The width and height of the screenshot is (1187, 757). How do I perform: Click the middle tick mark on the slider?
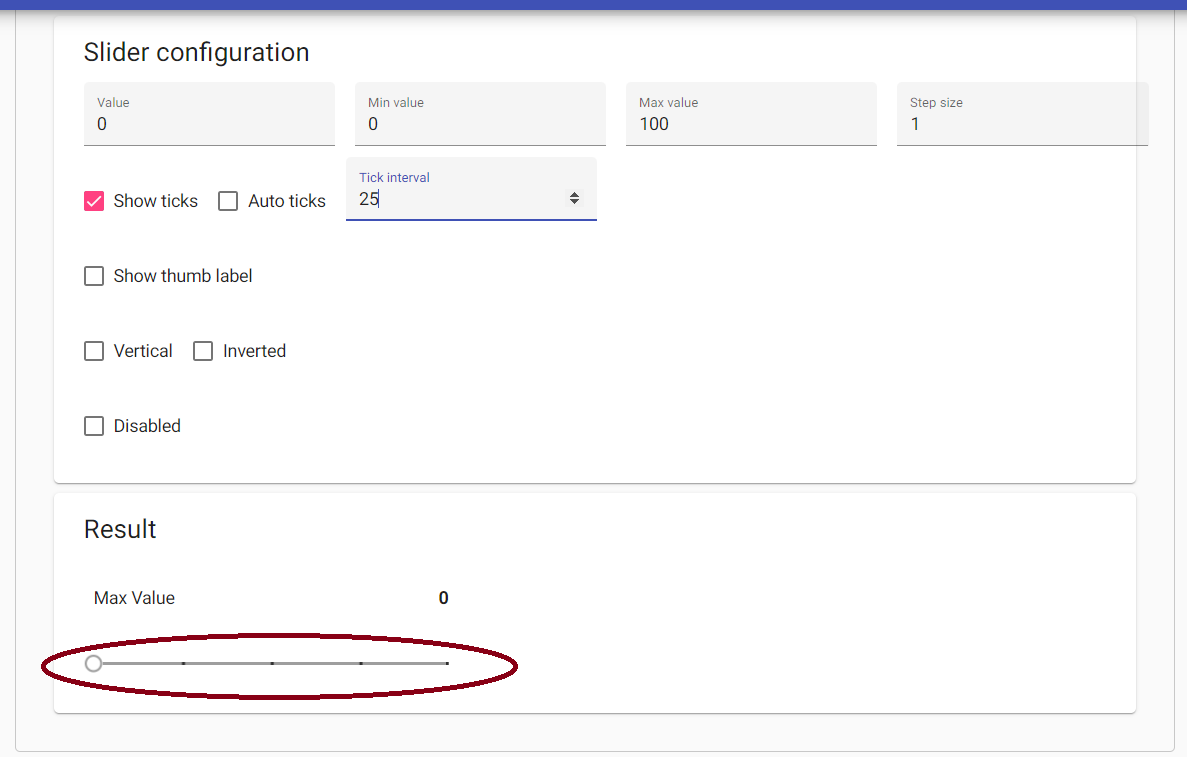tap(271, 662)
